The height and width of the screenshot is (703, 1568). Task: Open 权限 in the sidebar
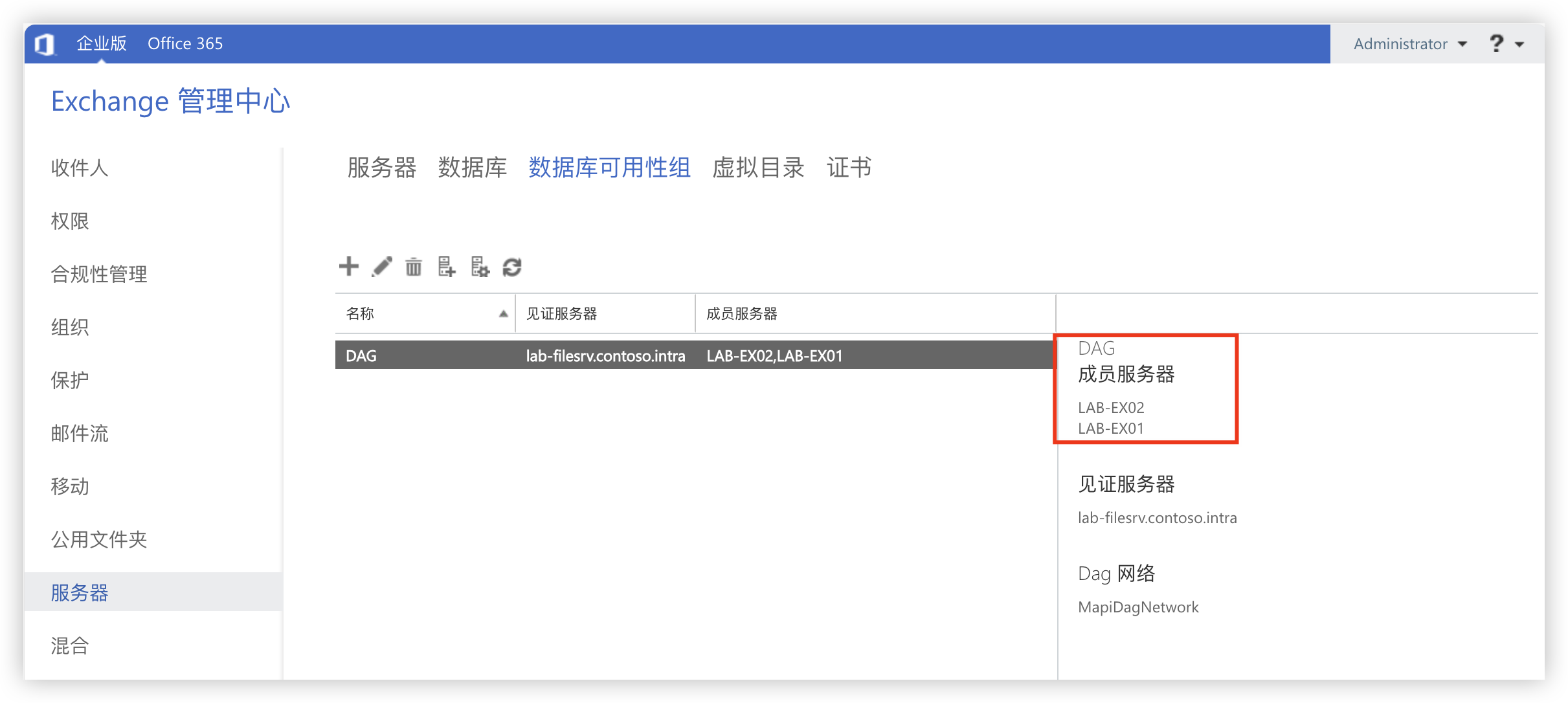tap(70, 221)
